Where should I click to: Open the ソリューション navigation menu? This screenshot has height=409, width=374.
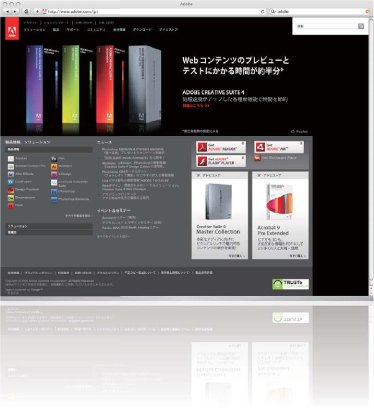coord(35,30)
